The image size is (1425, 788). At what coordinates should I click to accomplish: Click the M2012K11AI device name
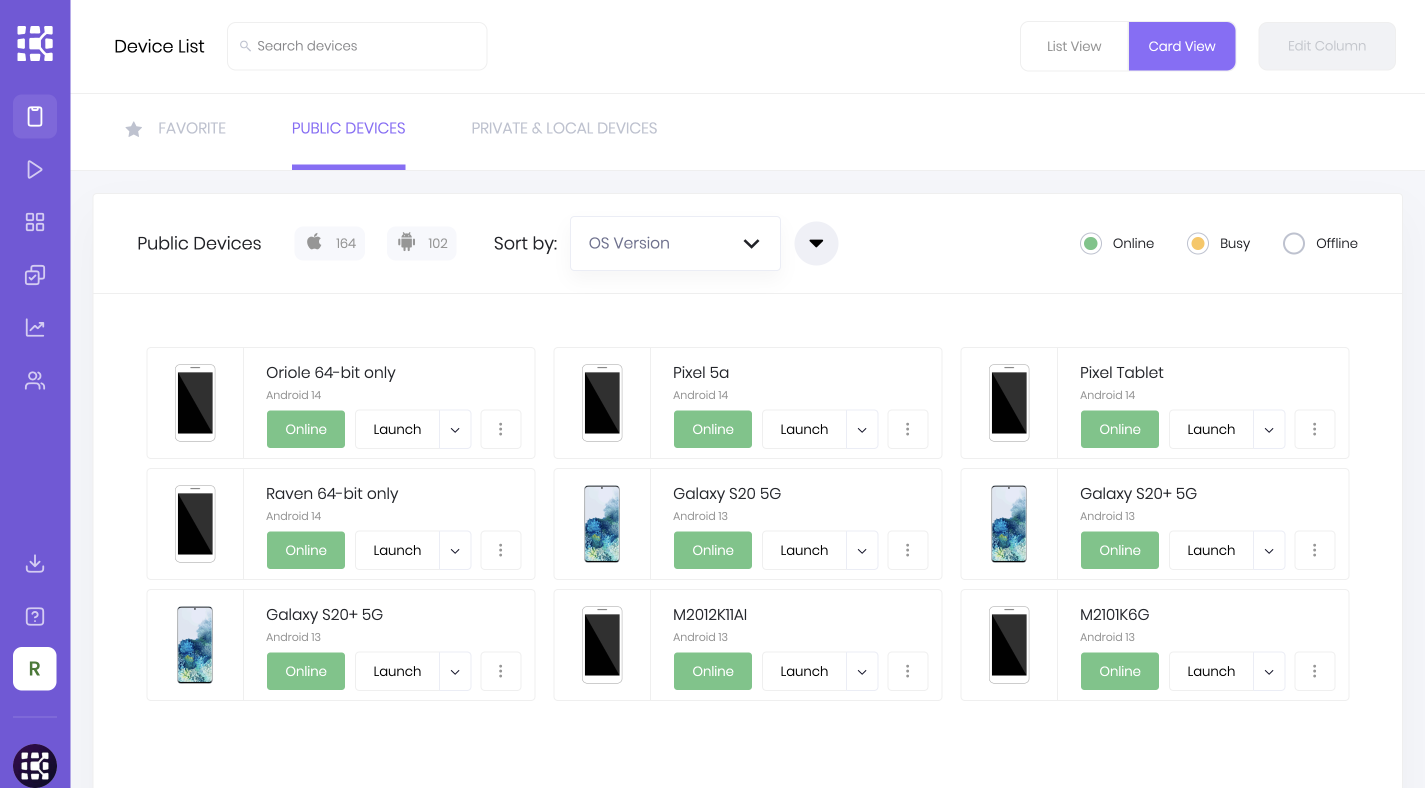tap(710, 614)
